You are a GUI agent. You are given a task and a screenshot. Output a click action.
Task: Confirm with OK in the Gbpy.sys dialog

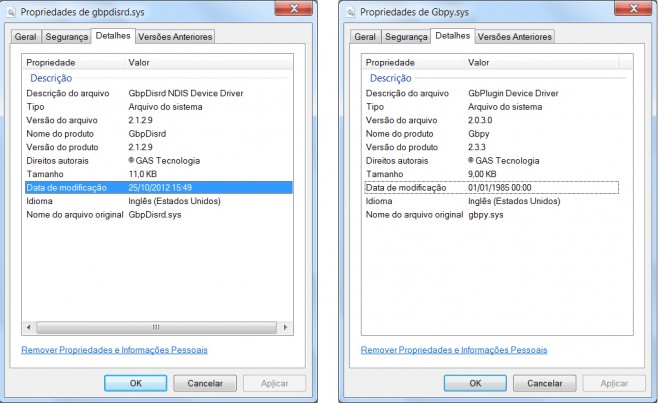tap(475, 383)
